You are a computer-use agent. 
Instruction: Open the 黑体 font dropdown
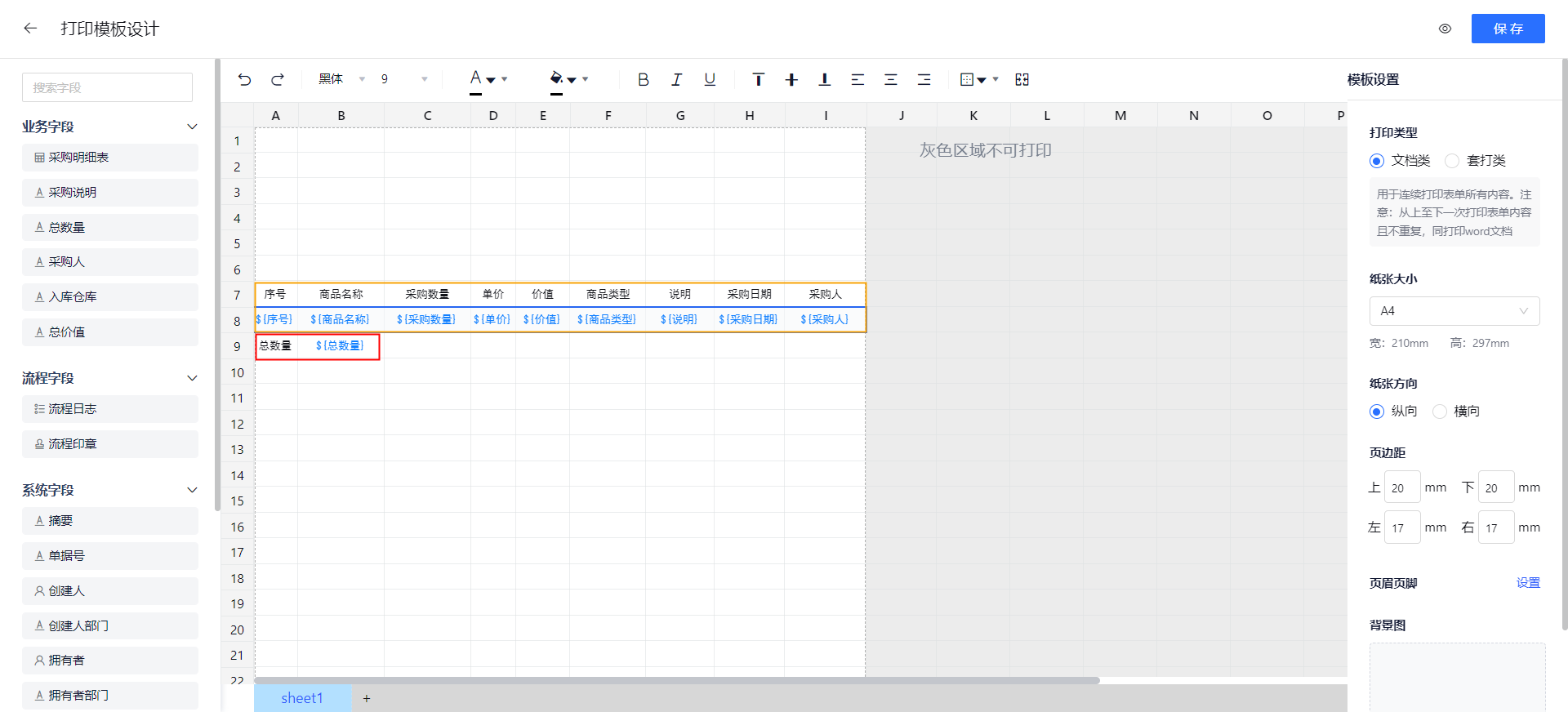(341, 79)
